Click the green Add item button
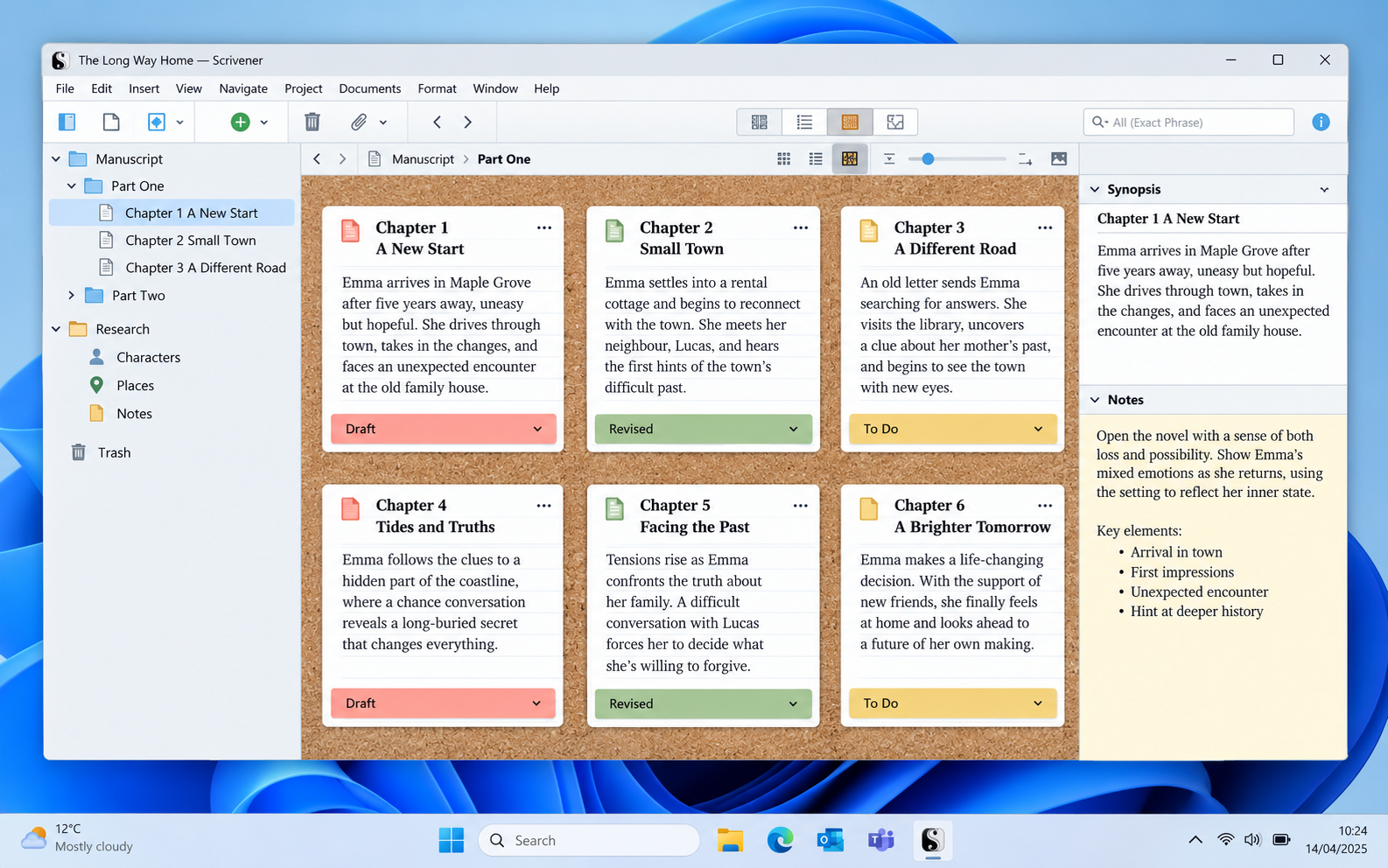This screenshot has height=868, width=1388. [x=240, y=122]
